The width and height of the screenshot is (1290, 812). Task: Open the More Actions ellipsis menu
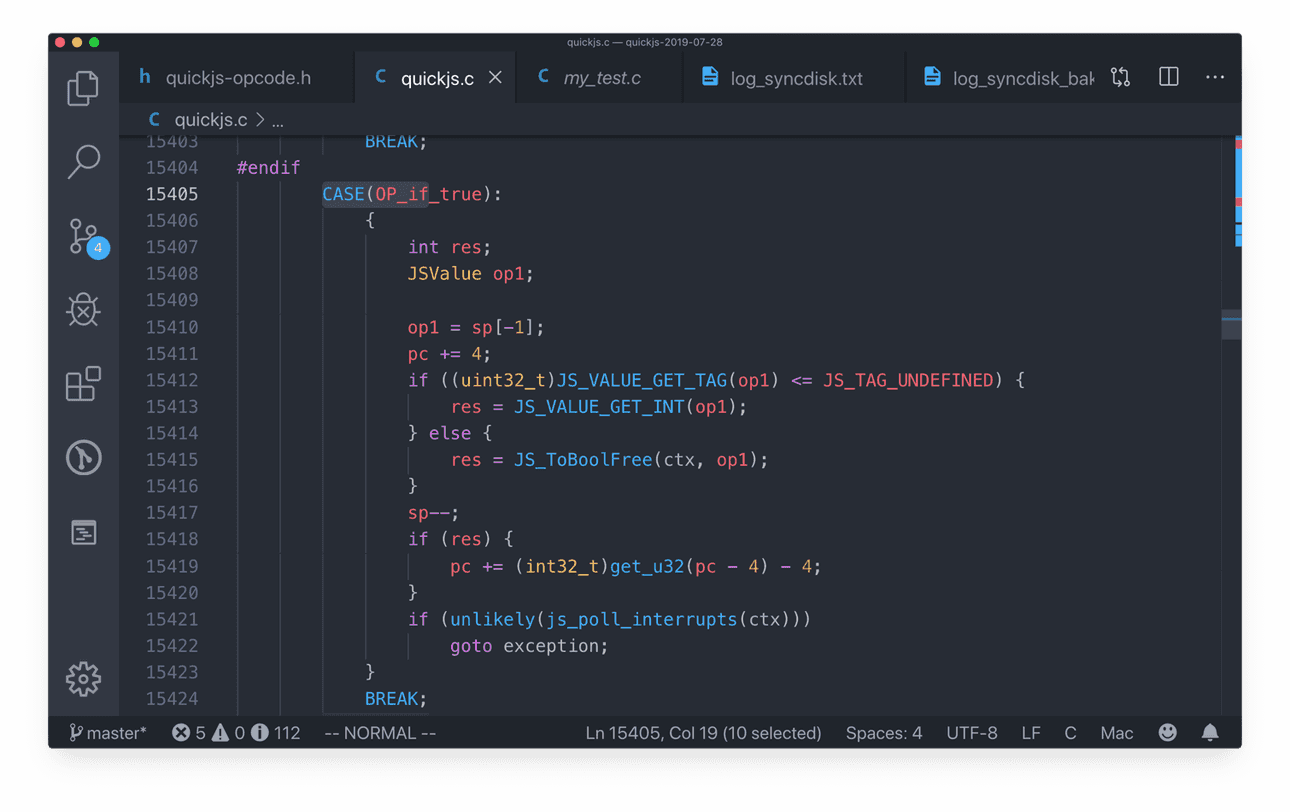pos(1215,77)
